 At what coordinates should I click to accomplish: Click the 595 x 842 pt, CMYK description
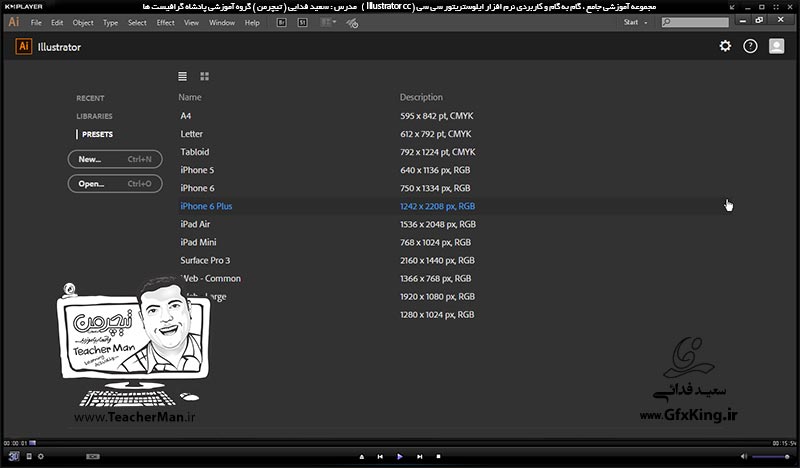coord(437,116)
